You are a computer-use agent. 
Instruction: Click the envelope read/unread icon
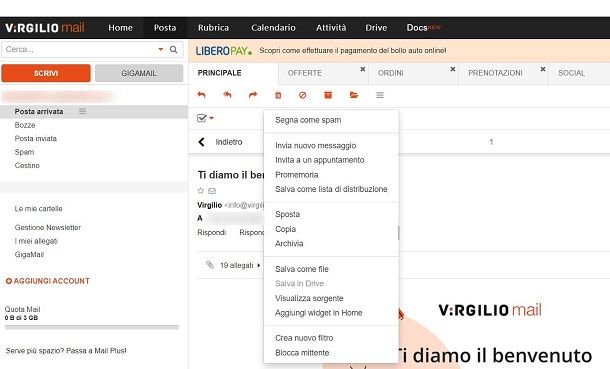212,191
